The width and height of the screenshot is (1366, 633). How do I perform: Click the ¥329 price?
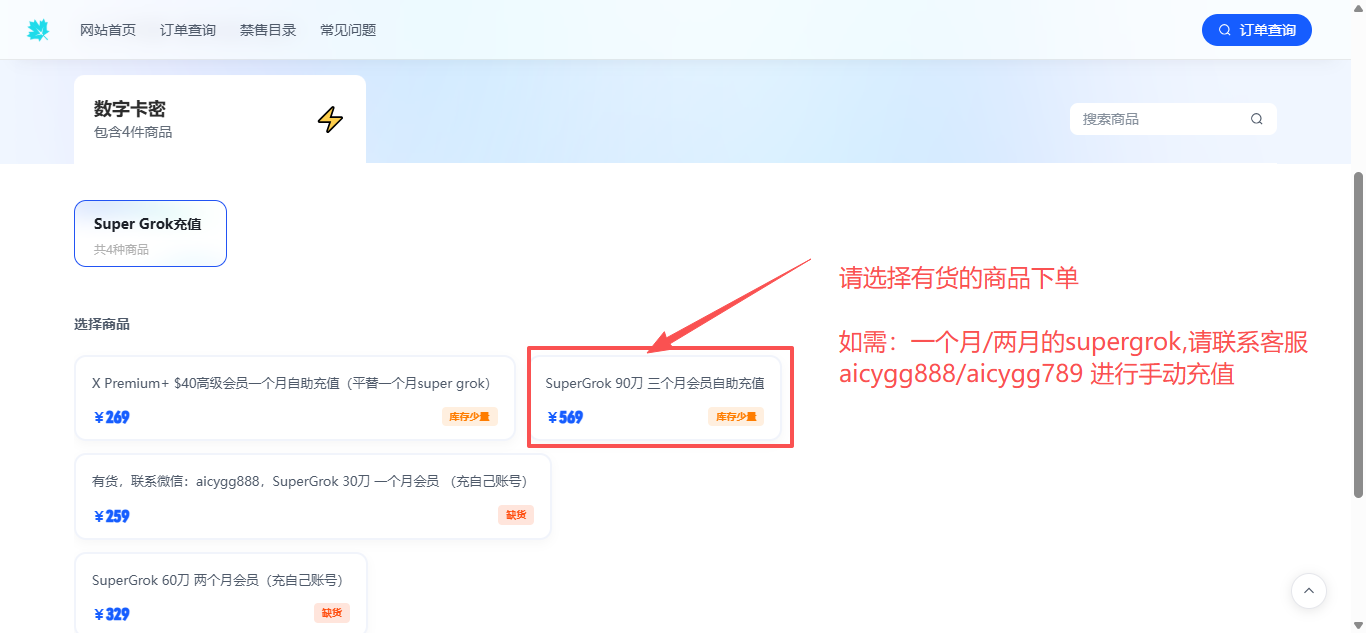click(x=112, y=615)
